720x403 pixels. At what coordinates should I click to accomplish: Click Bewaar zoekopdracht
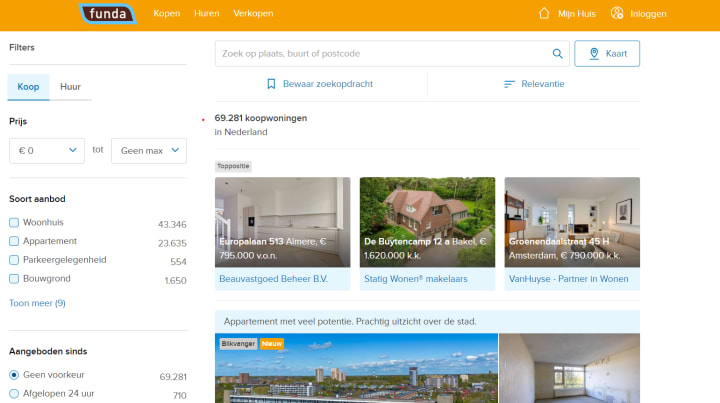coord(320,84)
